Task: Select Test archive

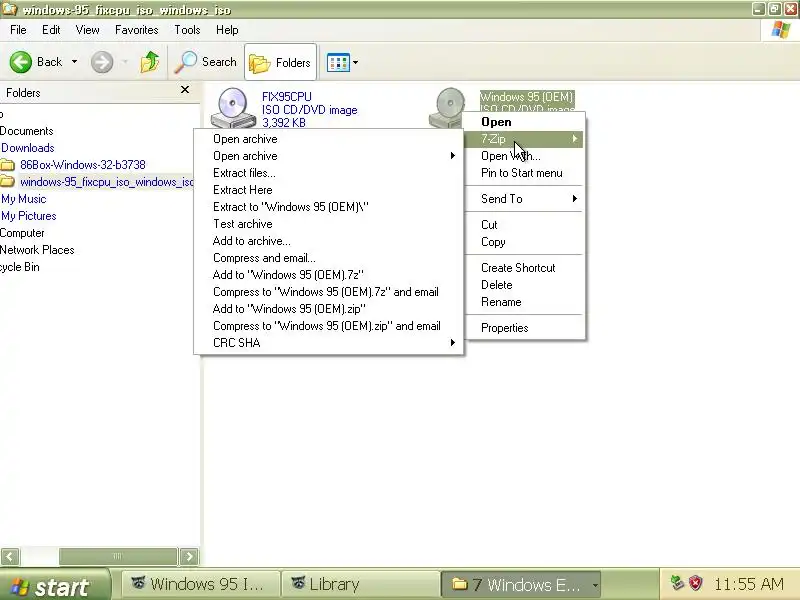Action: [329, 224]
